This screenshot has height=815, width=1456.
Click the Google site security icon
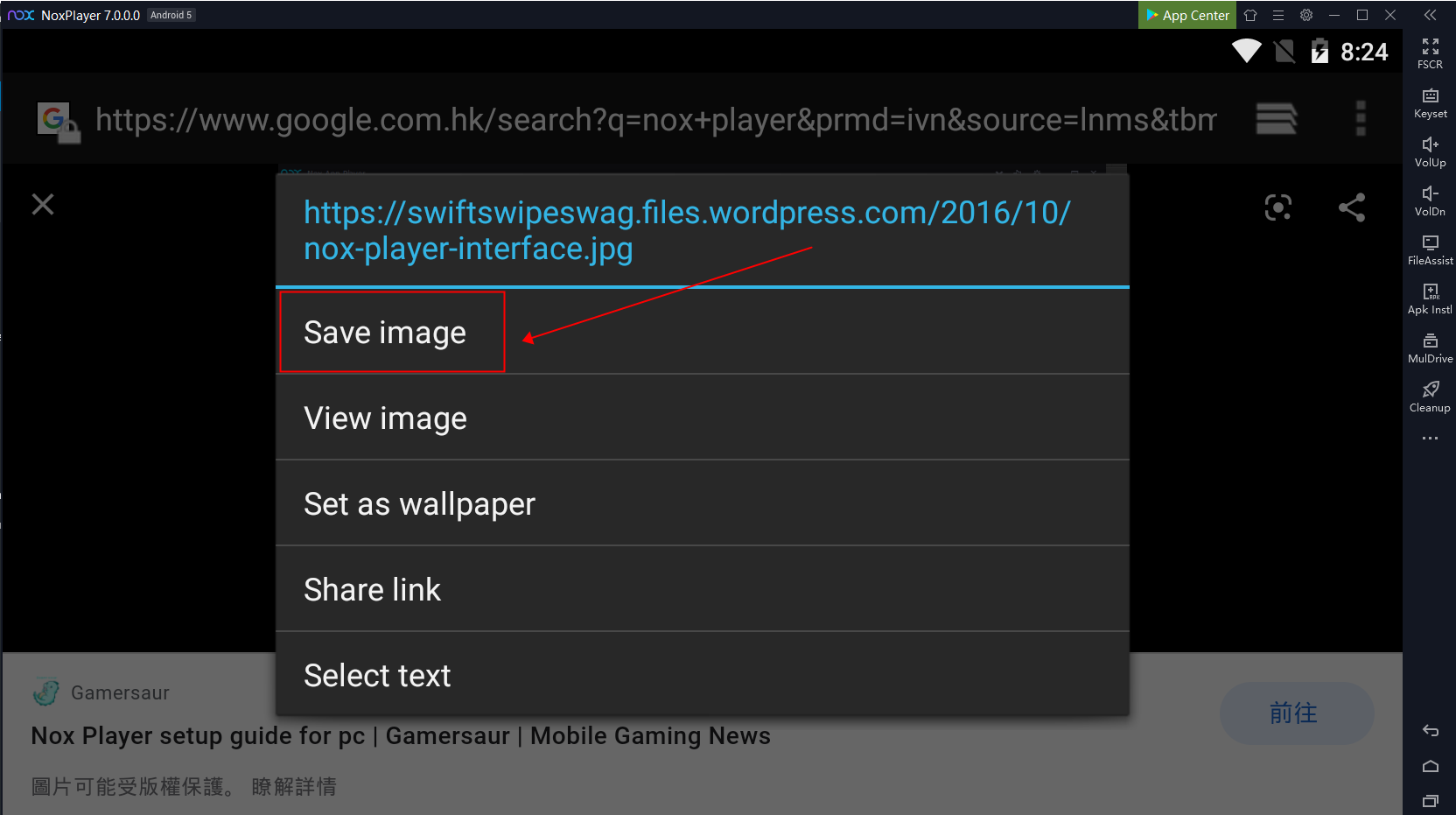click(58, 122)
